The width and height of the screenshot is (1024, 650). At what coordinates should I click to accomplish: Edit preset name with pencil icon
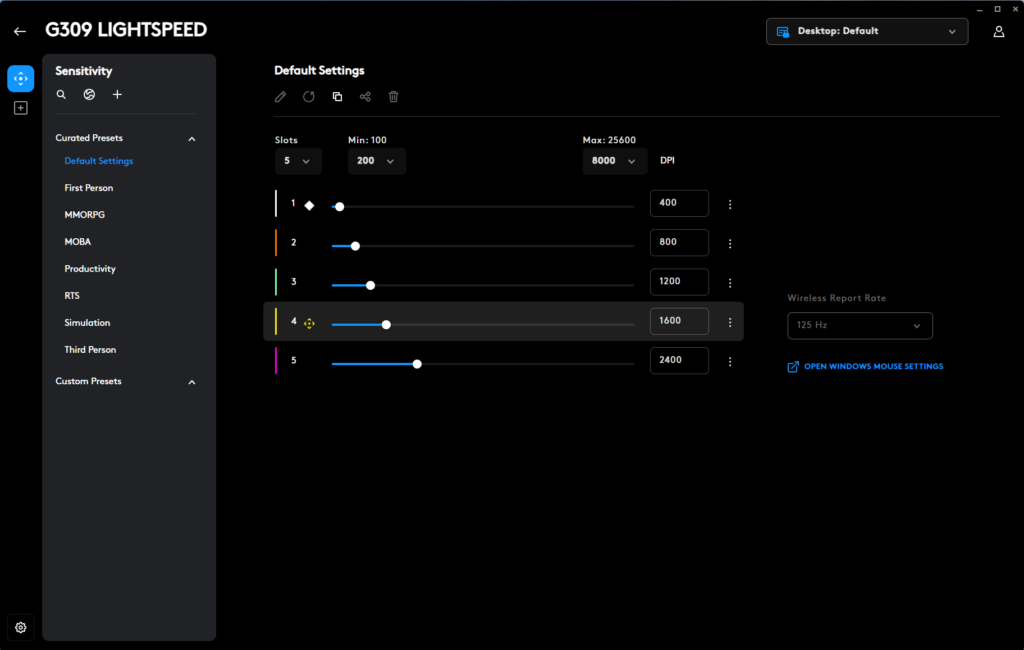(x=281, y=97)
